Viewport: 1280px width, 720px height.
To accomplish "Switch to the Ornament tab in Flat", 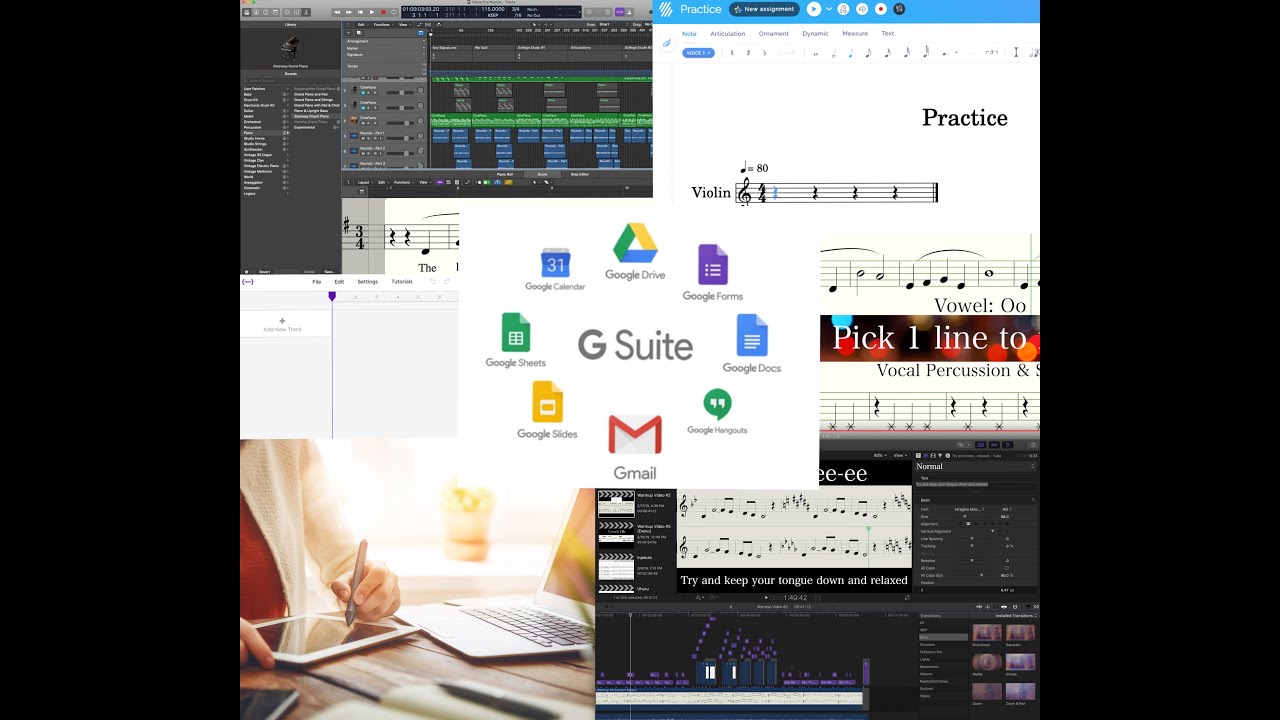I will (774, 34).
